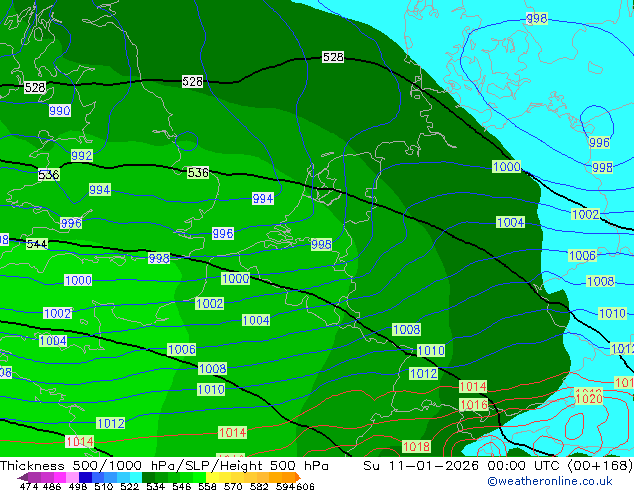This screenshot has height=490, width=634.
Task: Pick the magenta 486 legend swatch
Action: click(x=54, y=477)
